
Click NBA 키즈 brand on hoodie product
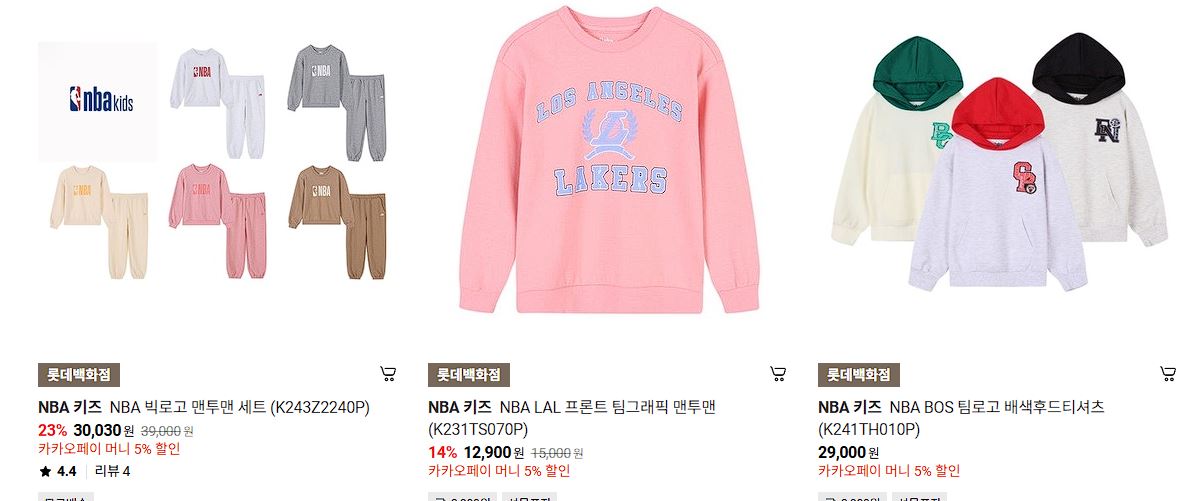849,408
